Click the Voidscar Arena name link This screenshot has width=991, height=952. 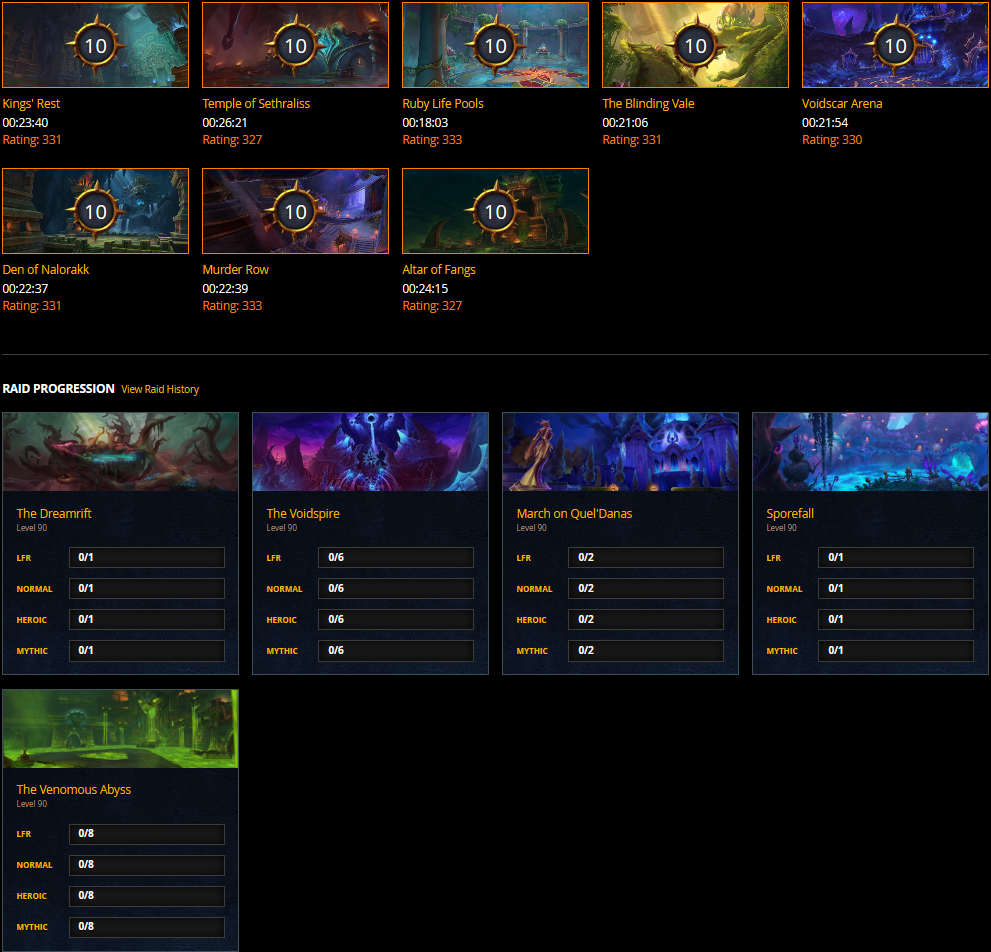842,104
